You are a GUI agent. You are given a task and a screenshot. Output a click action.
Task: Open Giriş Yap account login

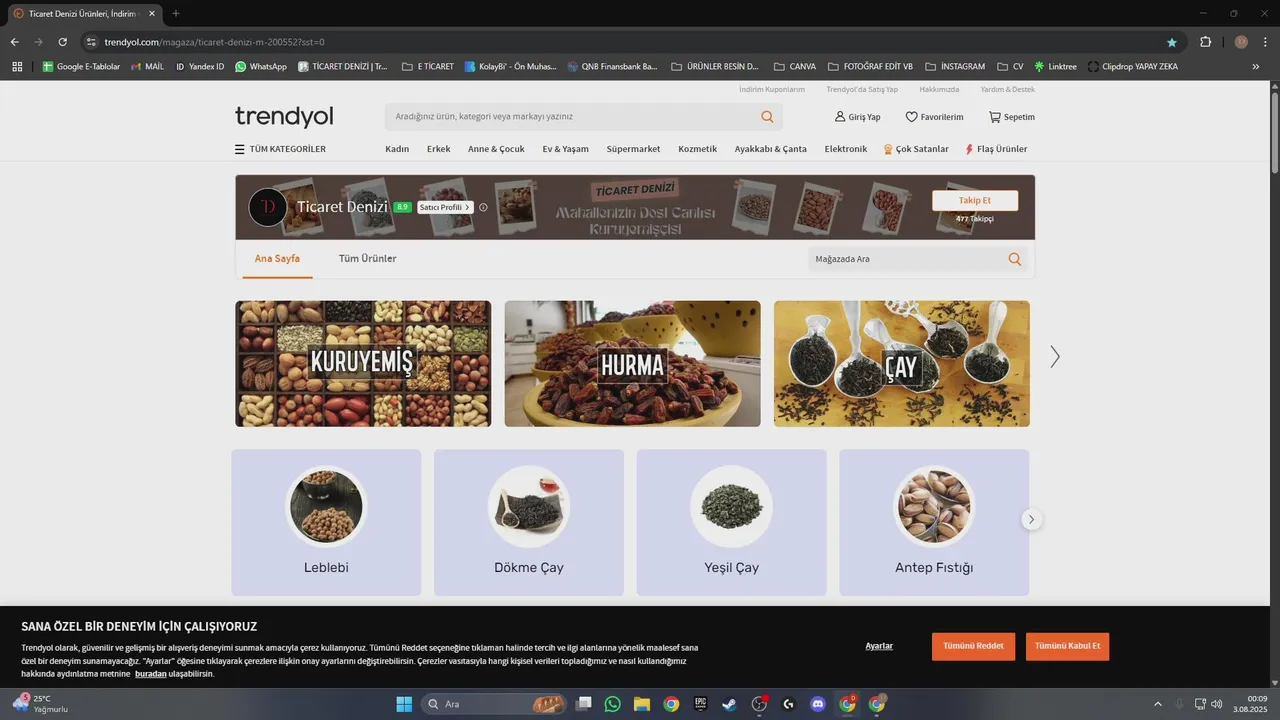(x=858, y=117)
